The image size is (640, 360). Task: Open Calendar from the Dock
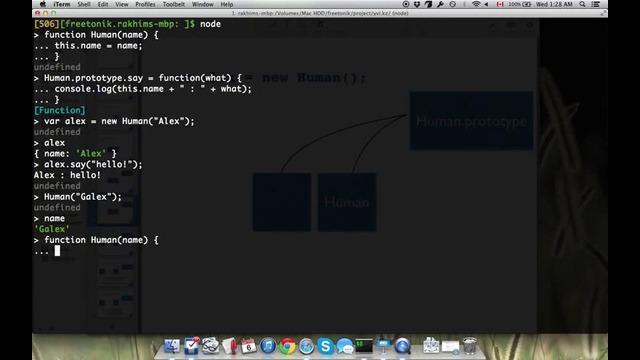coord(249,346)
